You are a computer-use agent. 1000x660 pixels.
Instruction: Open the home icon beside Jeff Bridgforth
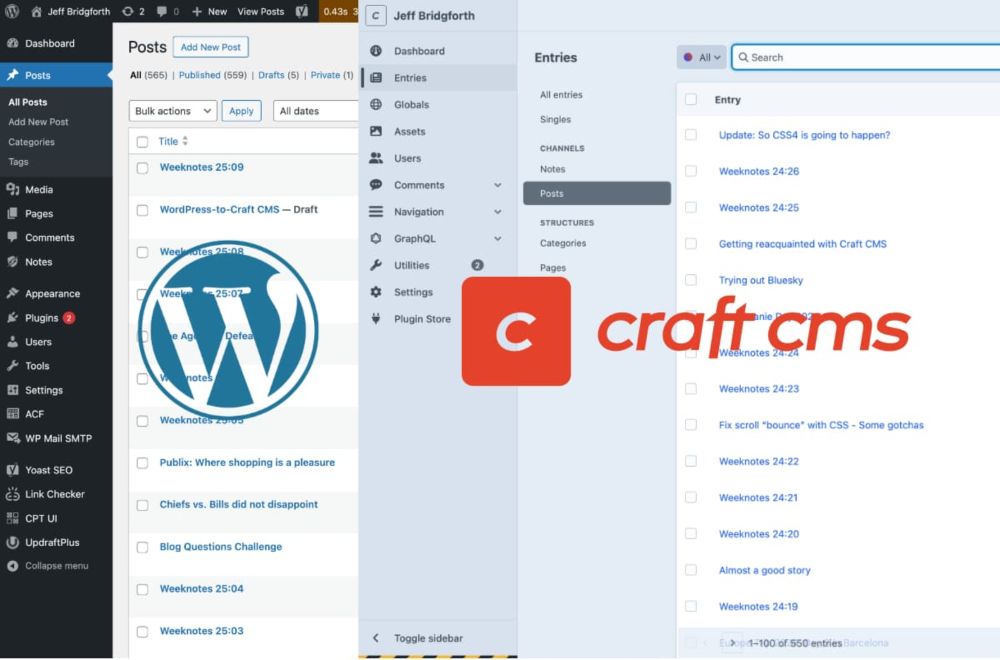click(36, 11)
